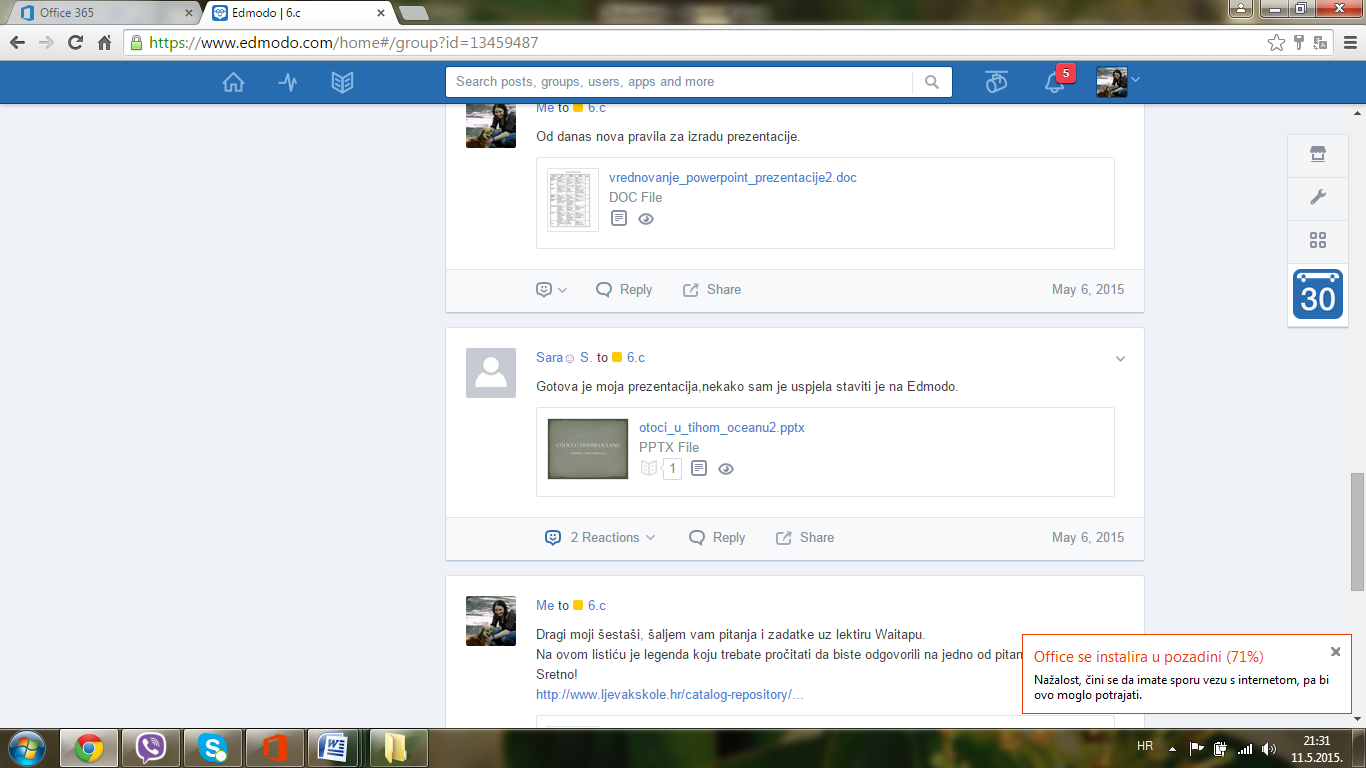The height and width of the screenshot is (768, 1366).
Task: Open the store icon in right sidebar
Action: 1318,154
